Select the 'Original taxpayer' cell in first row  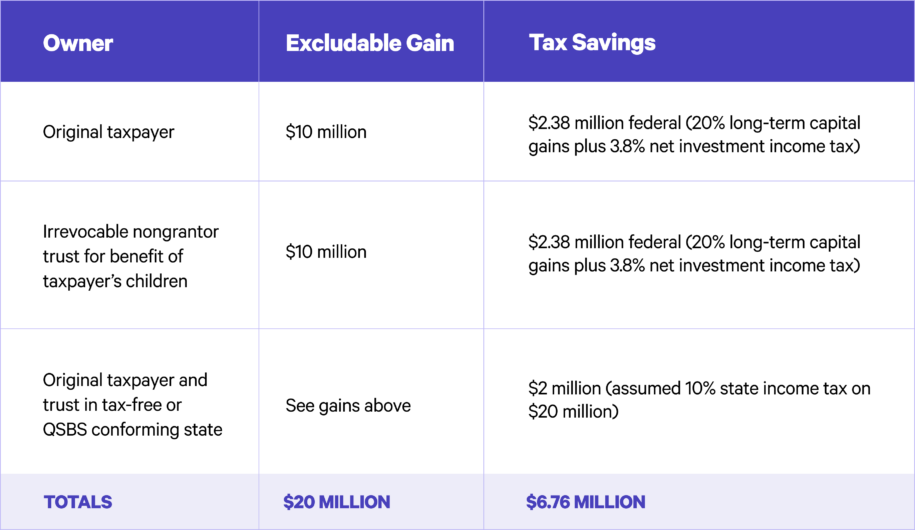(x=108, y=132)
